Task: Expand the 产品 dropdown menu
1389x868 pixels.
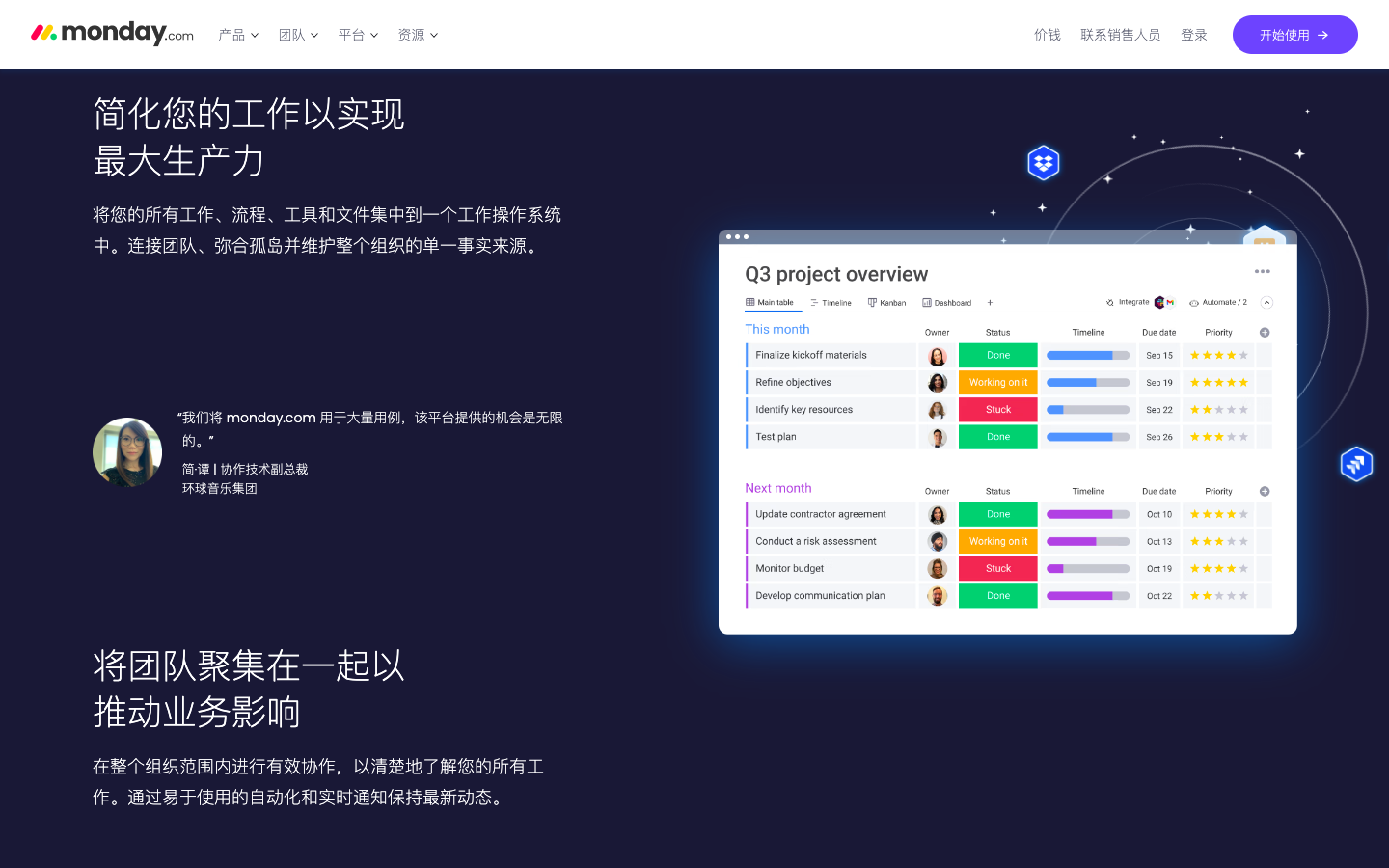Action: (238, 35)
